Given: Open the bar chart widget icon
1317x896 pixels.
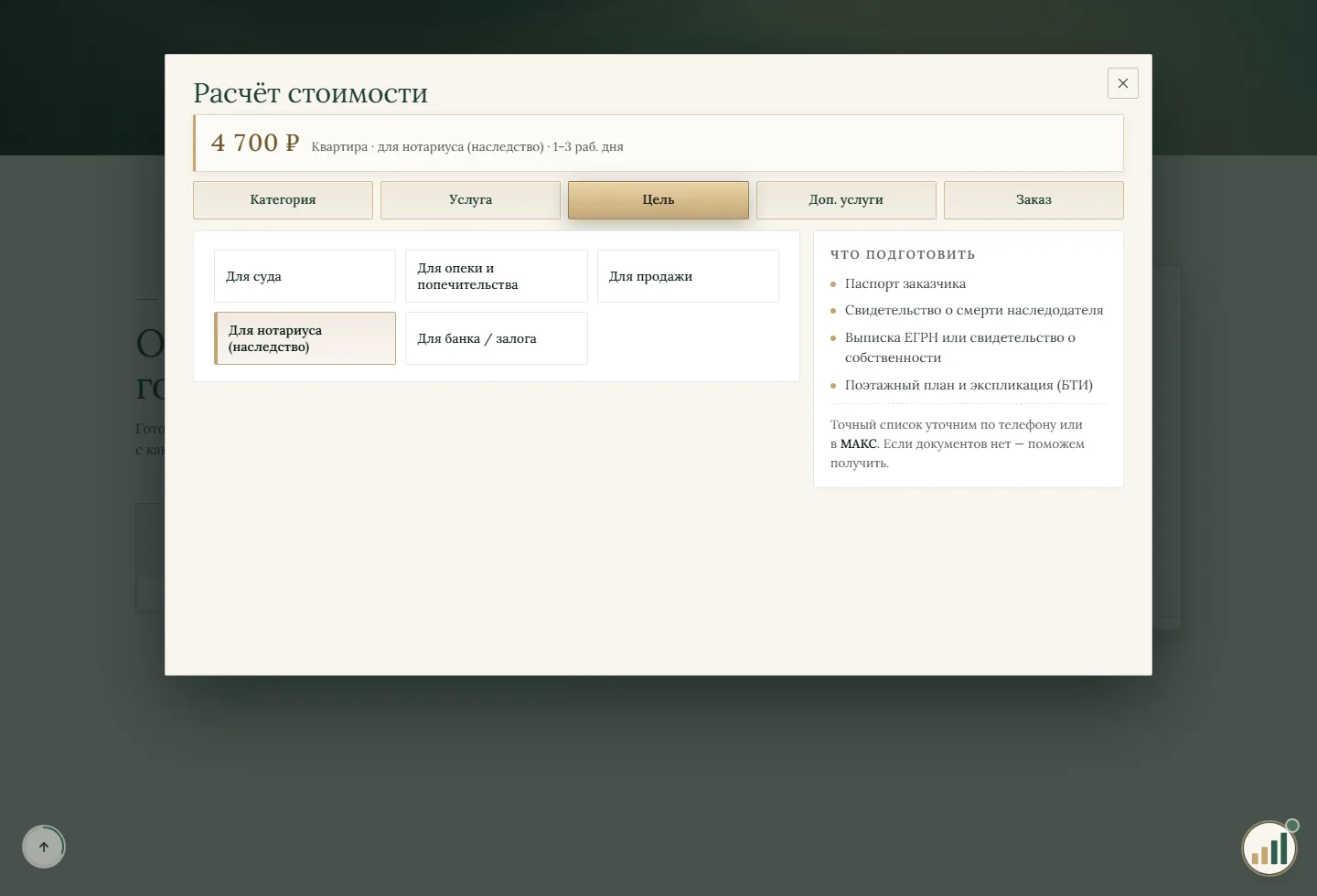Looking at the screenshot, I should 1269,848.
